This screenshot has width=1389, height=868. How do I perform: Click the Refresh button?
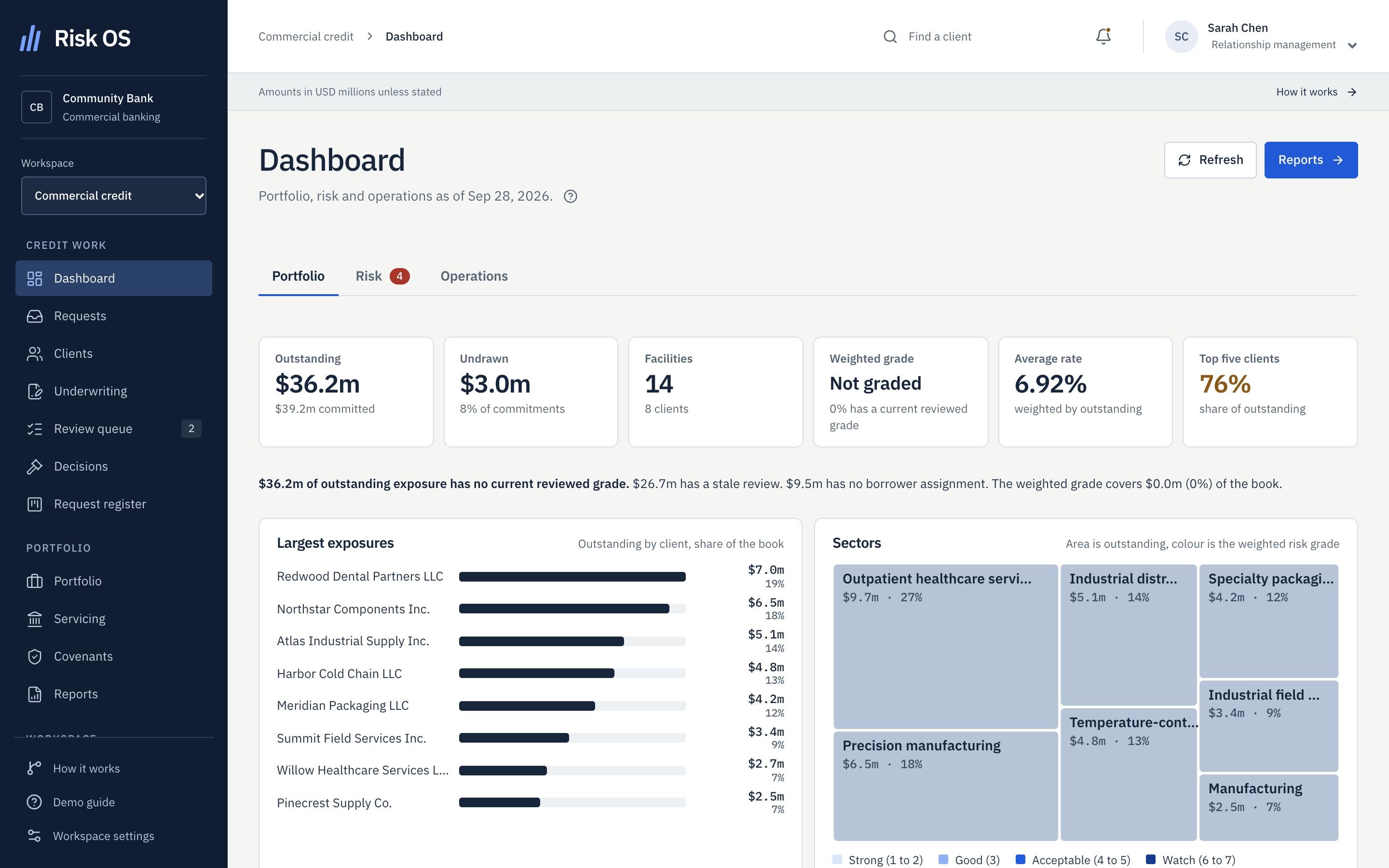click(x=1210, y=160)
